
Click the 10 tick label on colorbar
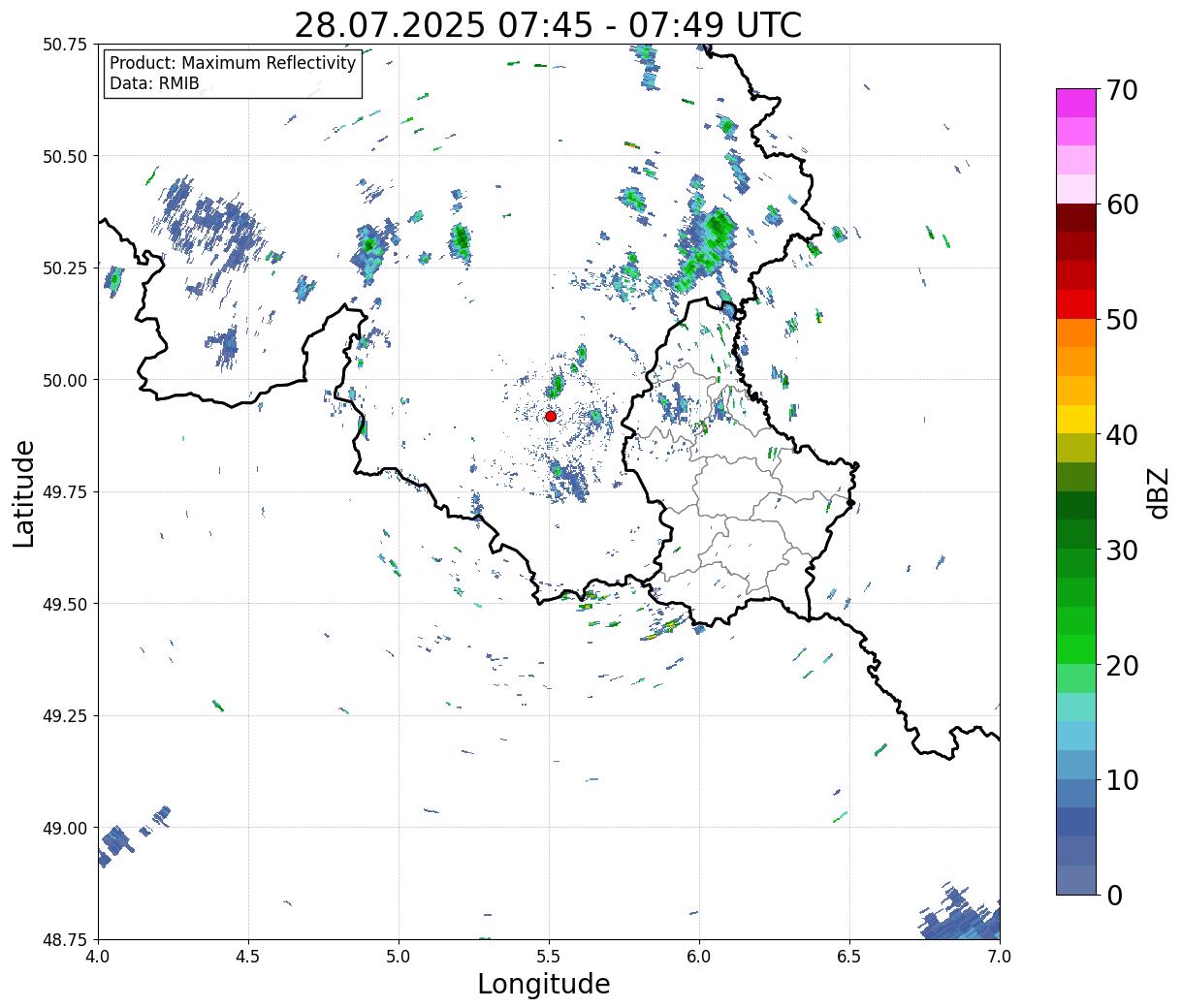pos(1122,779)
